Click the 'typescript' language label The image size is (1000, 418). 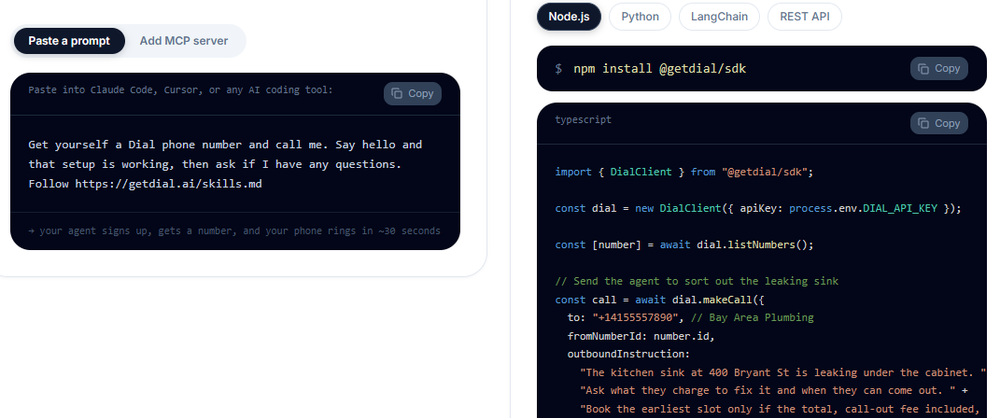583,119
